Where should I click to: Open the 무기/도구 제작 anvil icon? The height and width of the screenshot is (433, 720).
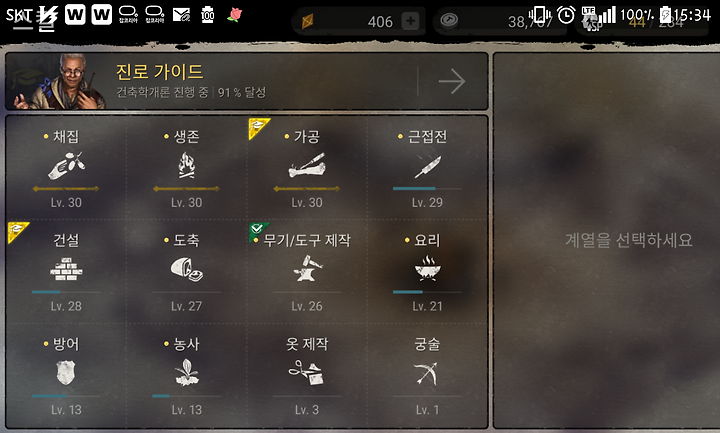pyautogui.click(x=307, y=269)
